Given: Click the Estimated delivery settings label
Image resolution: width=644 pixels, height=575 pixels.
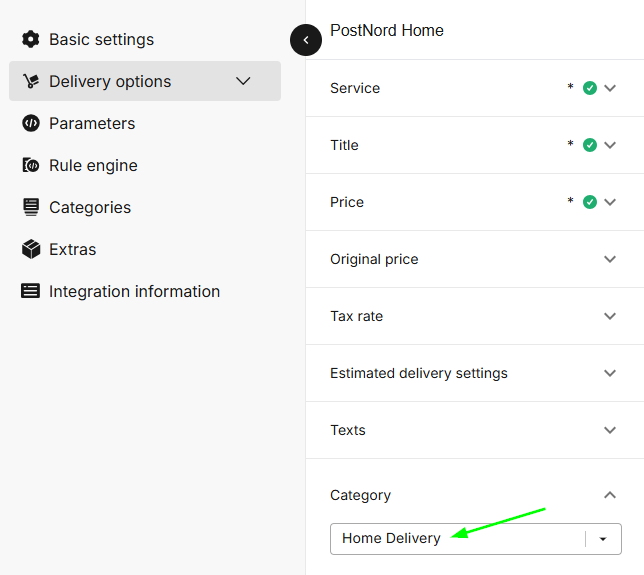Looking at the screenshot, I should [419, 373].
